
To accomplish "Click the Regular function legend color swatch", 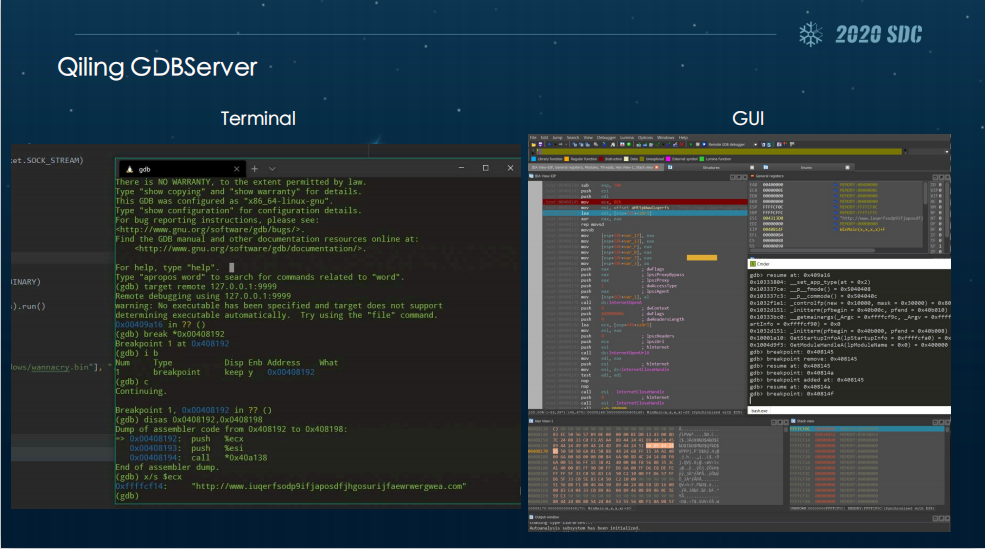I will tap(568, 158).
